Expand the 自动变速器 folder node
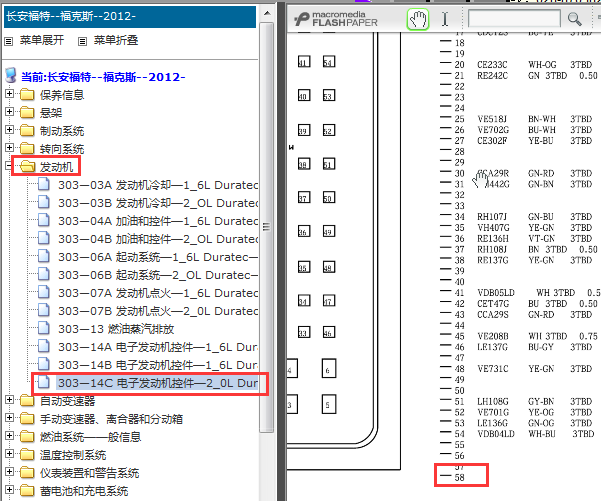This screenshot has height=501, width=601. click(x=10, y=400)
